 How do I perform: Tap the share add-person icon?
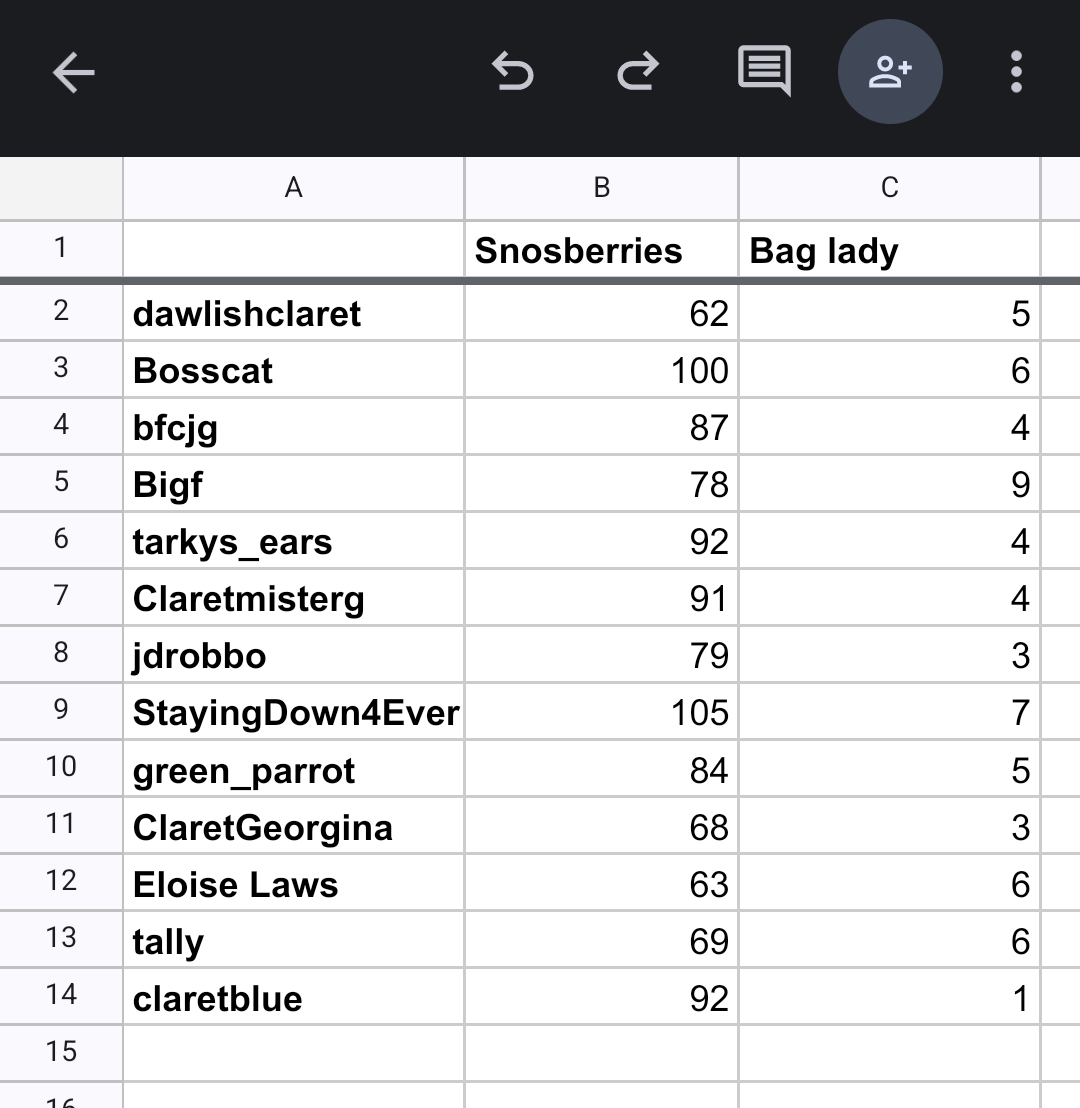point(890,72)
